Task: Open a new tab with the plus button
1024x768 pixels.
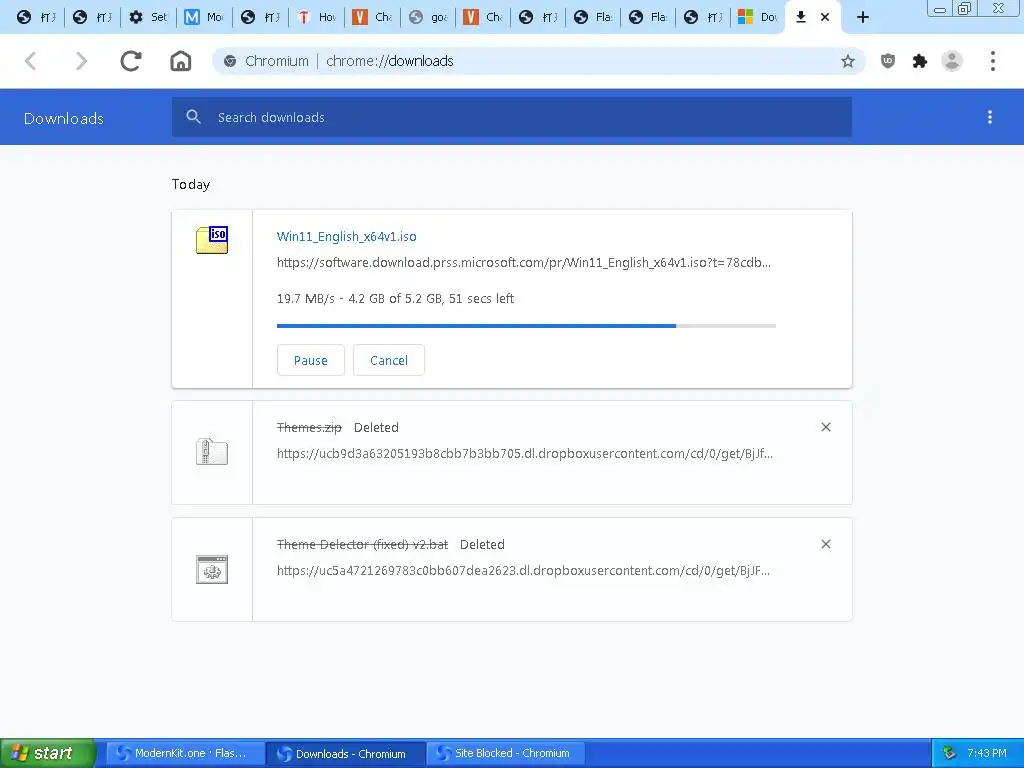Action: (863, 17)
